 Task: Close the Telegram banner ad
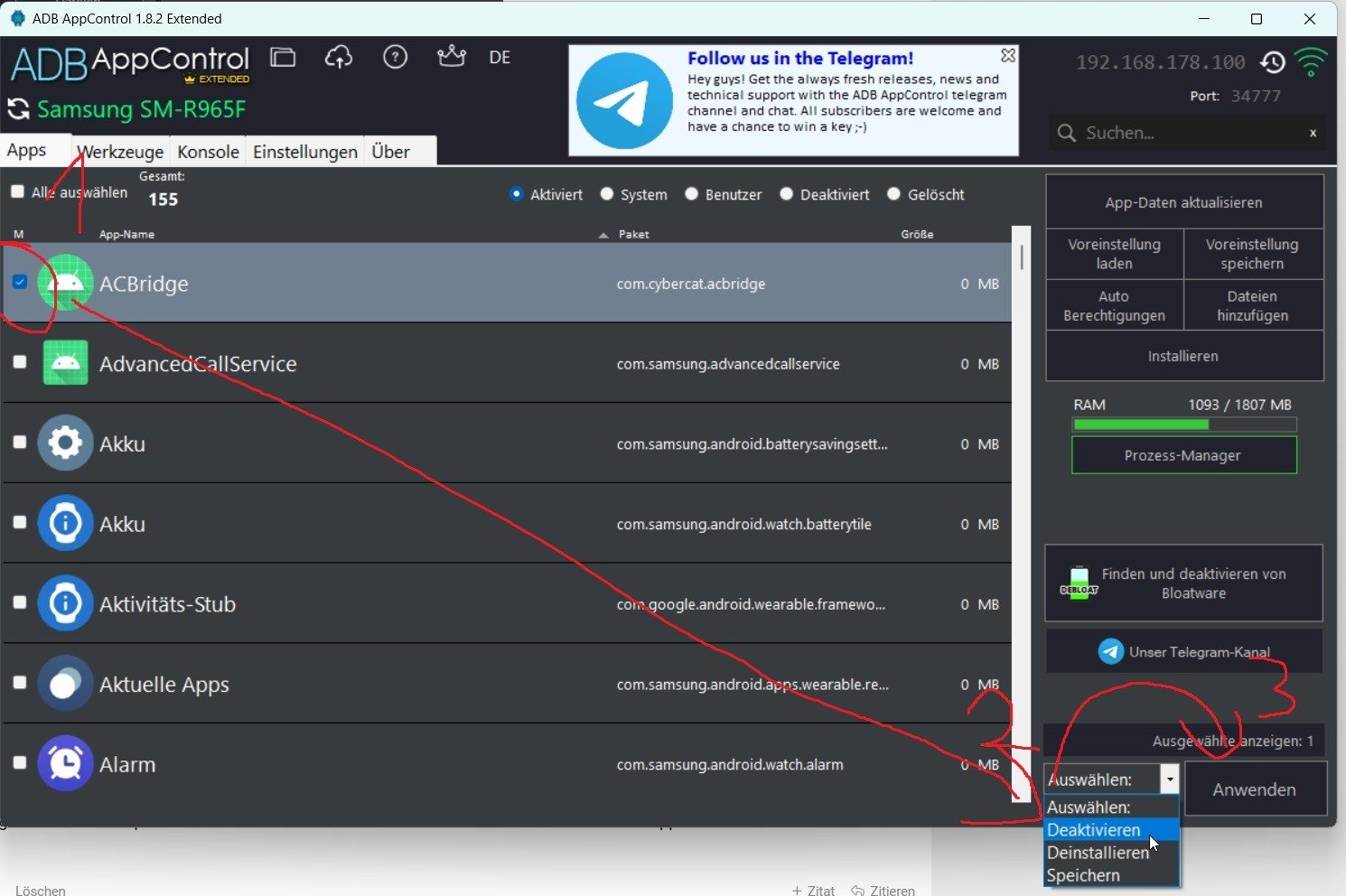coord(1008,56)
